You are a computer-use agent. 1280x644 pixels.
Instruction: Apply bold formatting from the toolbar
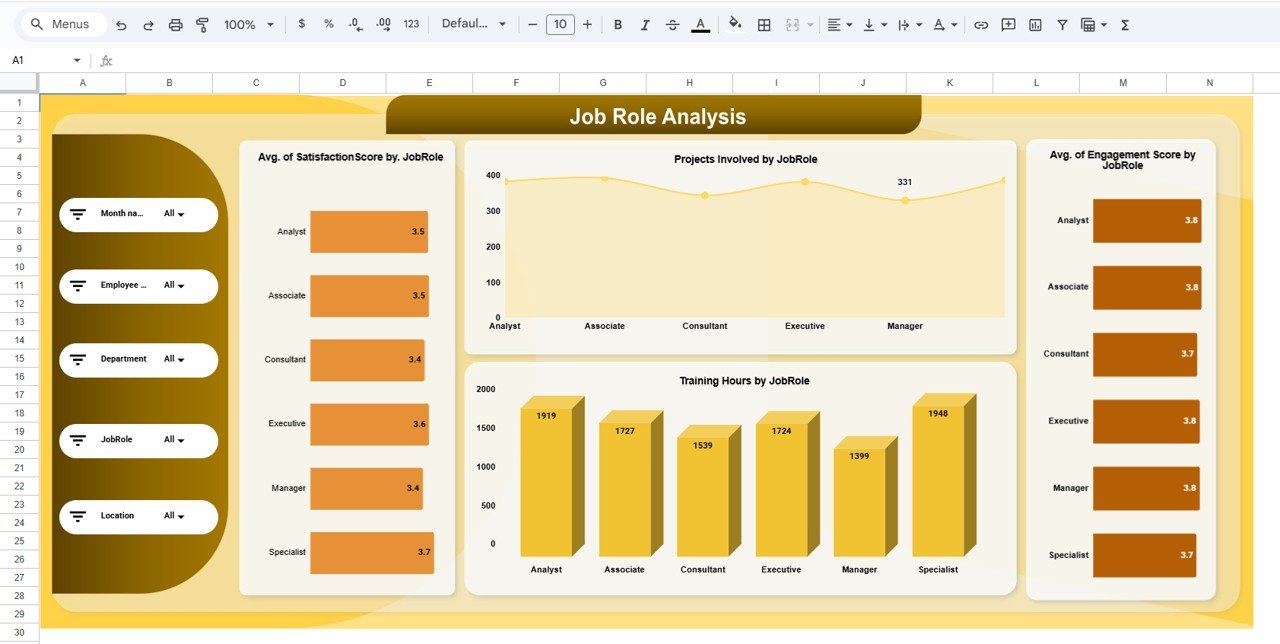pos(617,24)
